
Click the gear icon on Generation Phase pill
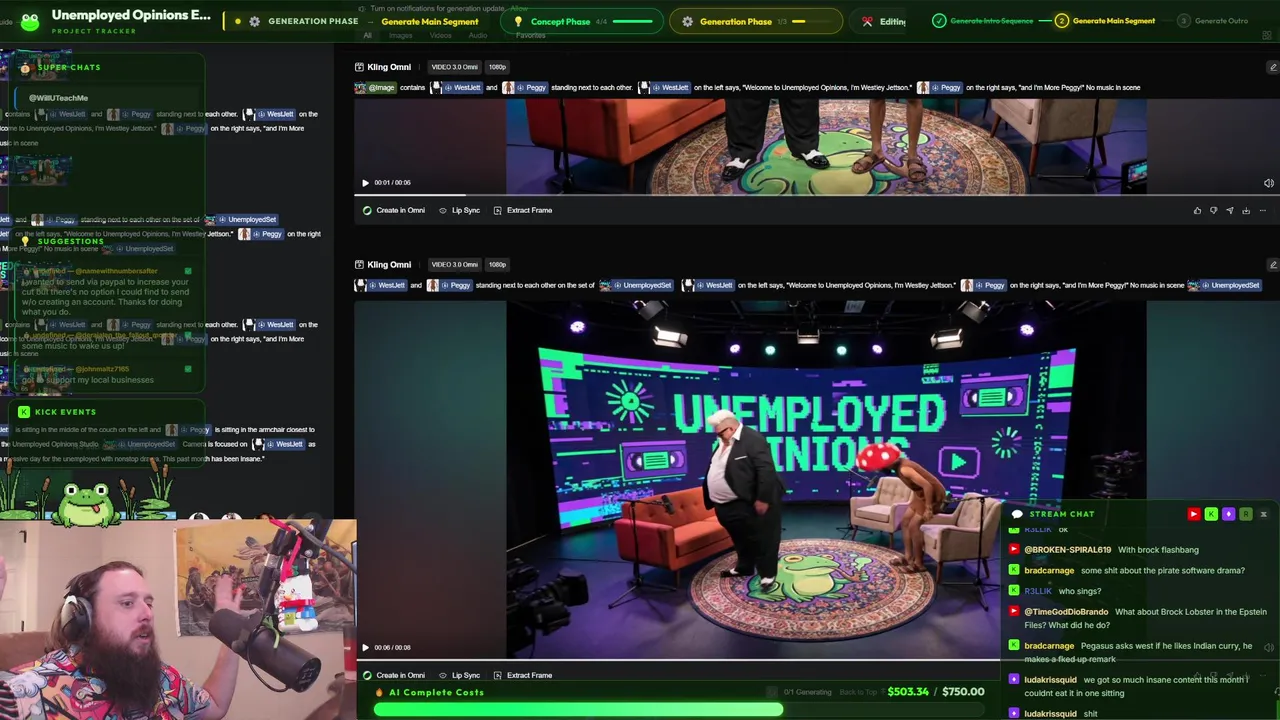click(x=687, y=21)
